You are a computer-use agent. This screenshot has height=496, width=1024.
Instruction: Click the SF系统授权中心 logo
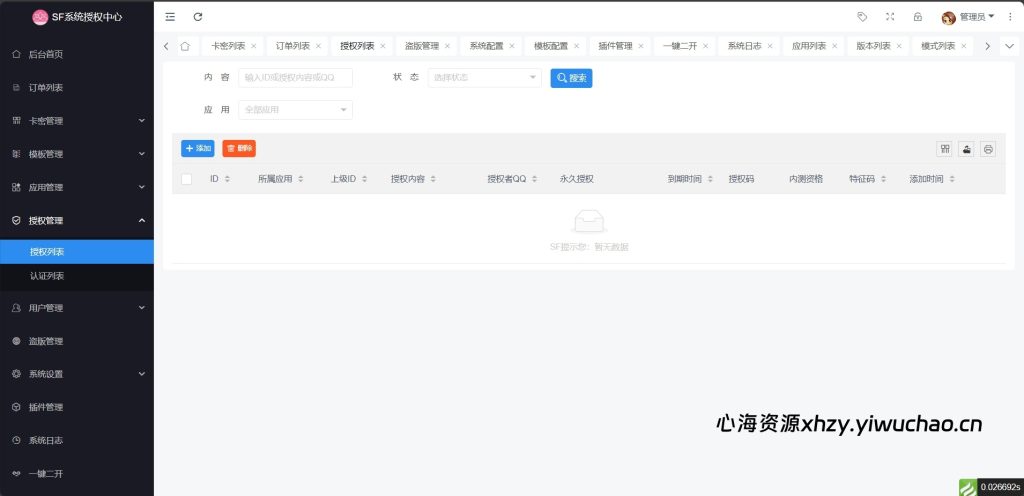pos(77,17)
